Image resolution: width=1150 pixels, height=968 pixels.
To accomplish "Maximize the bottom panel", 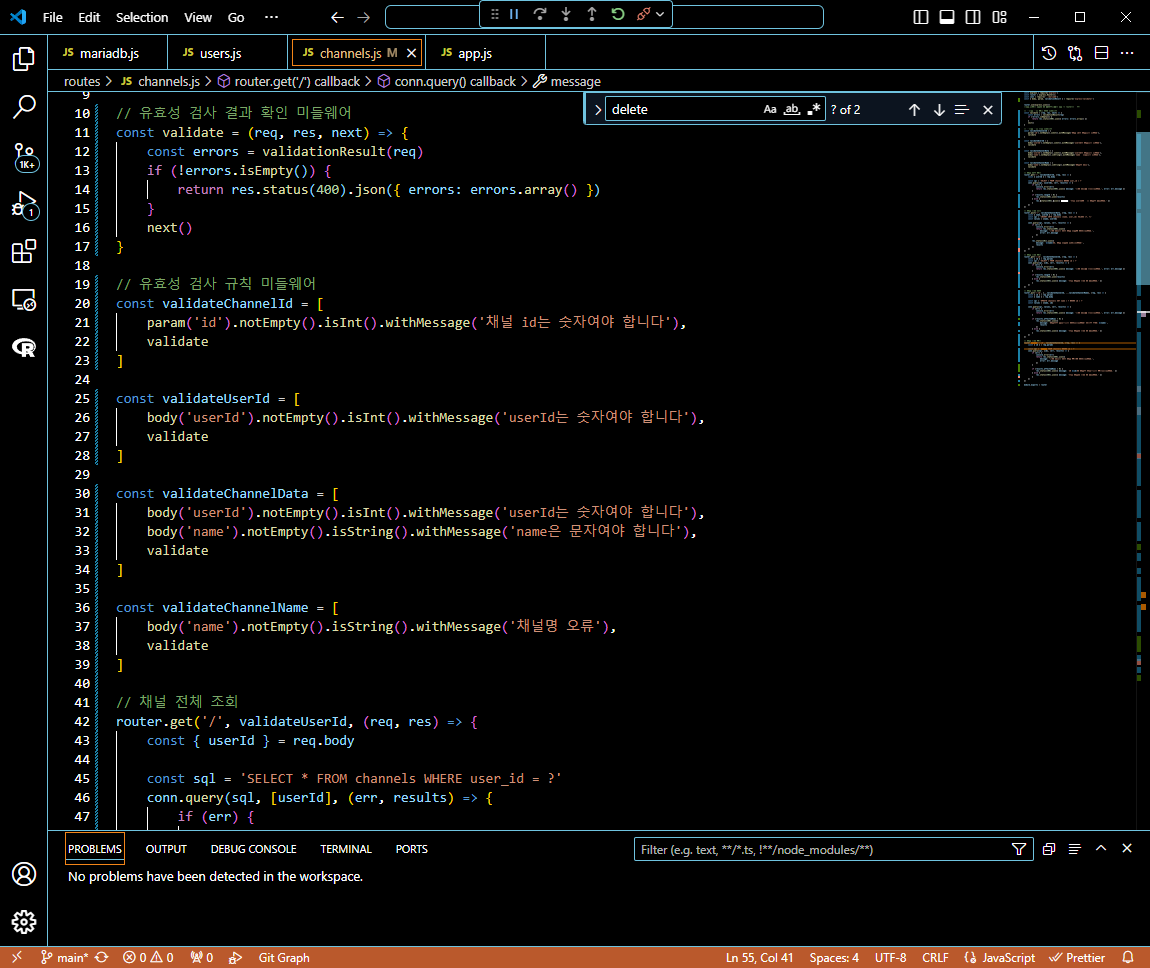I will pos(1101,848).
